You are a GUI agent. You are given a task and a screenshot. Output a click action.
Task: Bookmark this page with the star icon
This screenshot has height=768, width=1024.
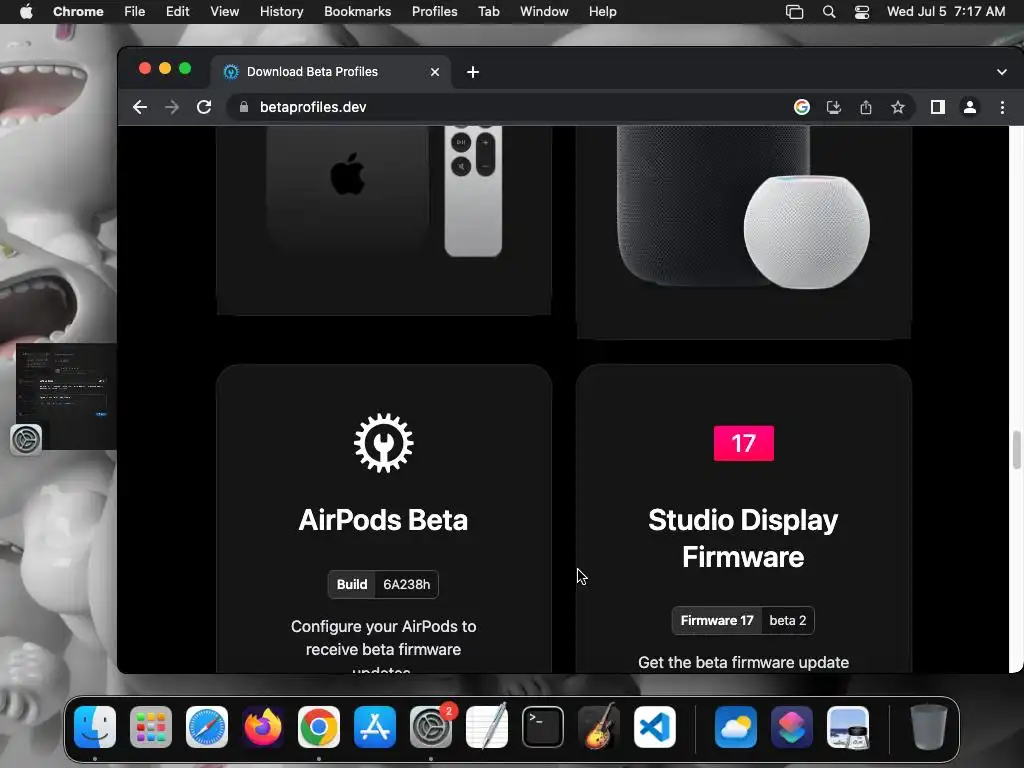click(x=898, y=107)
